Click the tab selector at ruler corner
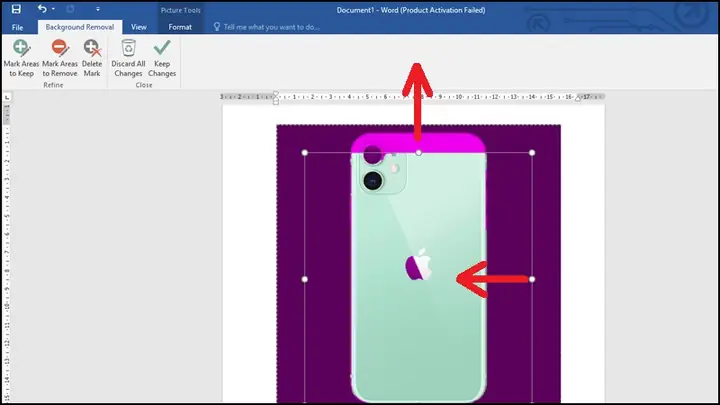Image resolution: width=720 pixels, height=405 pixels. click(x=7, y=97)
